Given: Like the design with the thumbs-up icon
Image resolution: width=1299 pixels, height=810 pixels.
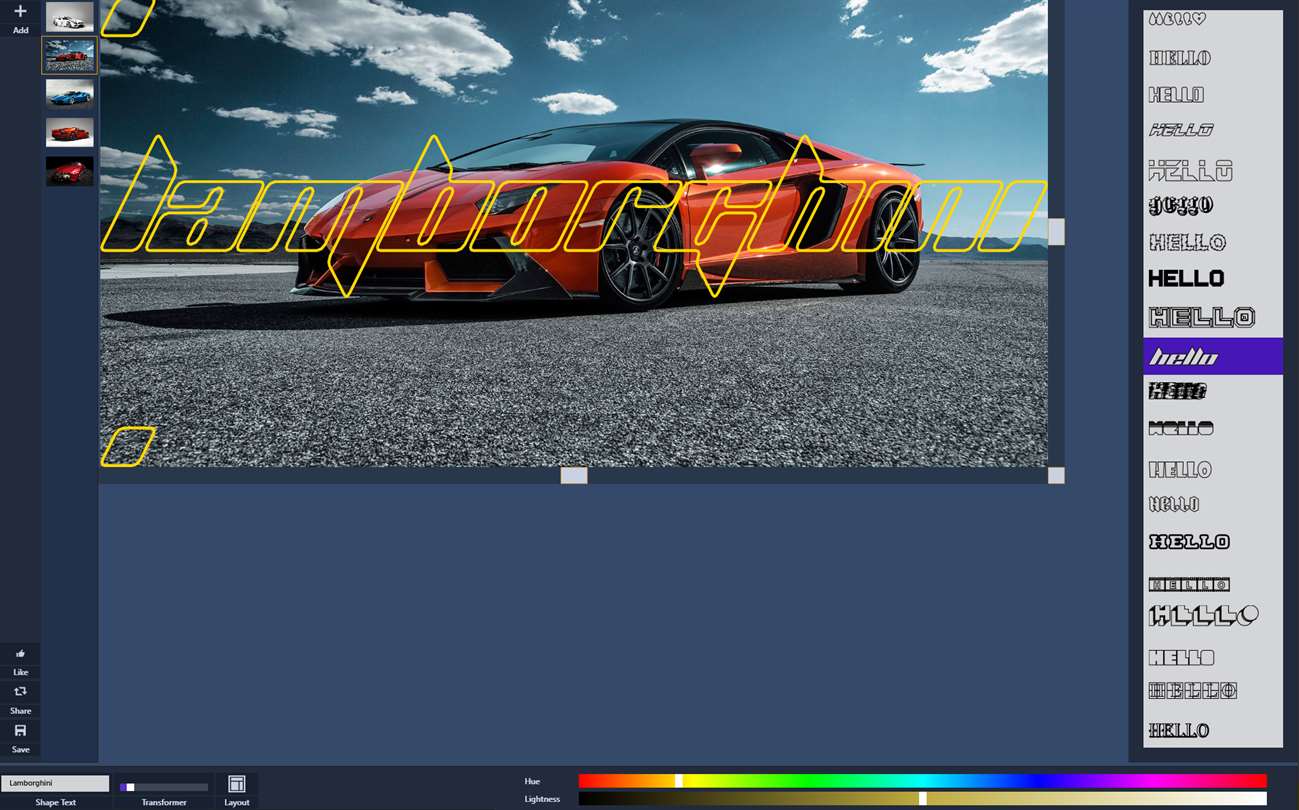Looking at the screenshot, I should [x=20, y=654].
